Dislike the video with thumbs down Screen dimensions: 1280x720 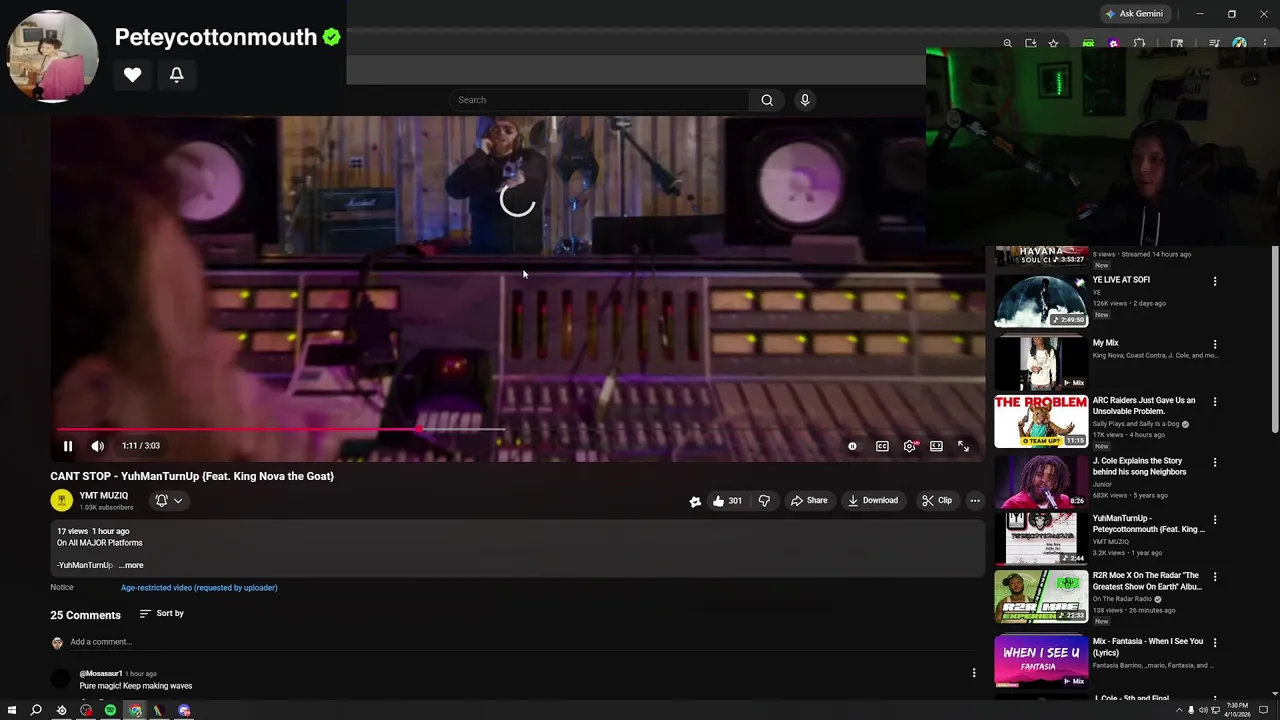[x=764, y=500]
